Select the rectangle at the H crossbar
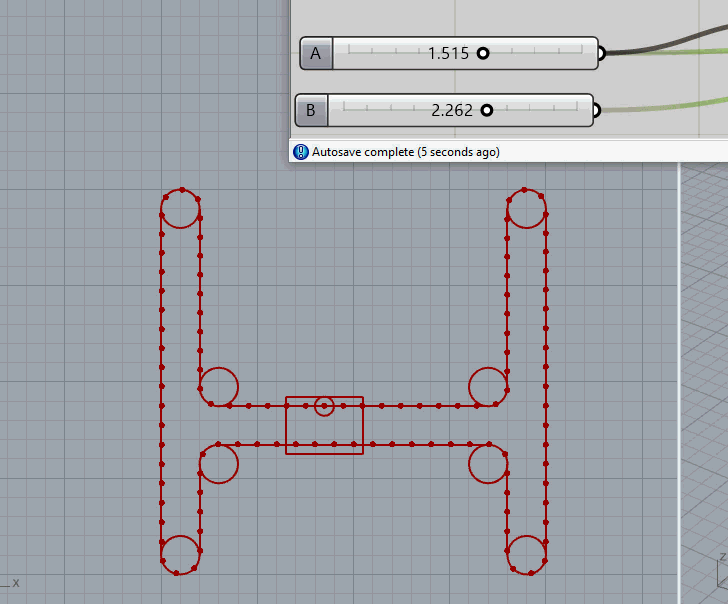 324,452
